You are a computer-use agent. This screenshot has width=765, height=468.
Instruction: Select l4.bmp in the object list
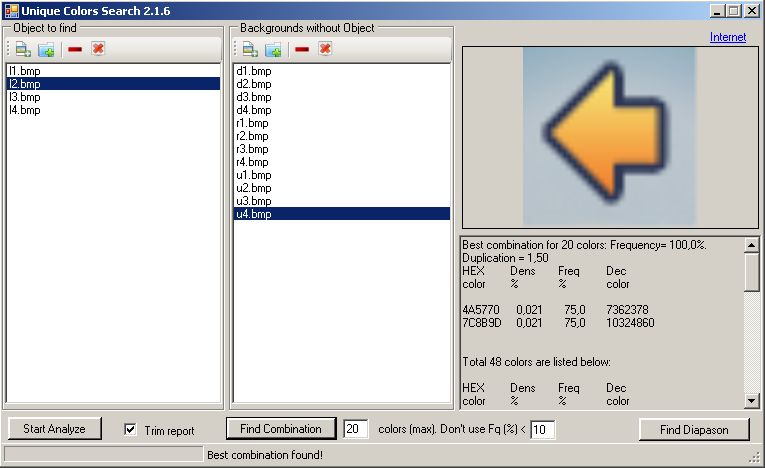[25, 111]
